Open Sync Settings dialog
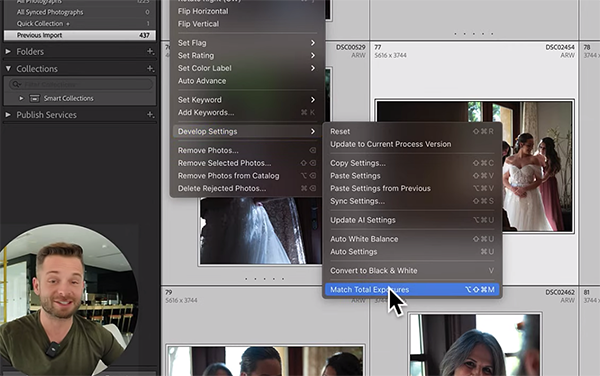Screen dimensions: 600x376 point(412,201)
